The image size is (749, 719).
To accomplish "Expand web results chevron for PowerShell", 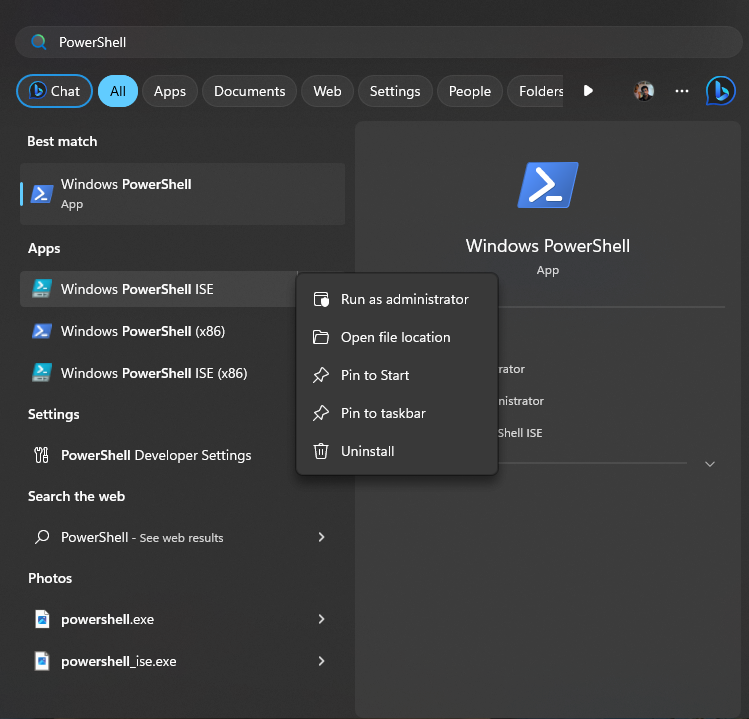I will click(321, 537).
